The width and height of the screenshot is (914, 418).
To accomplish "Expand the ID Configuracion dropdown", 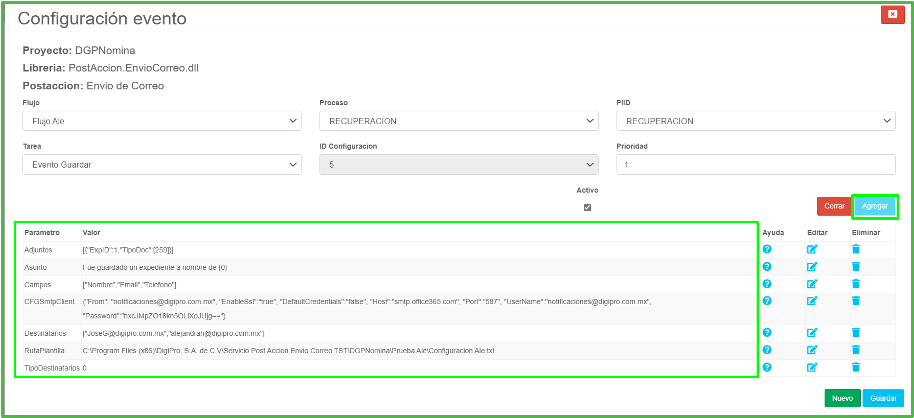I will 458,165.
